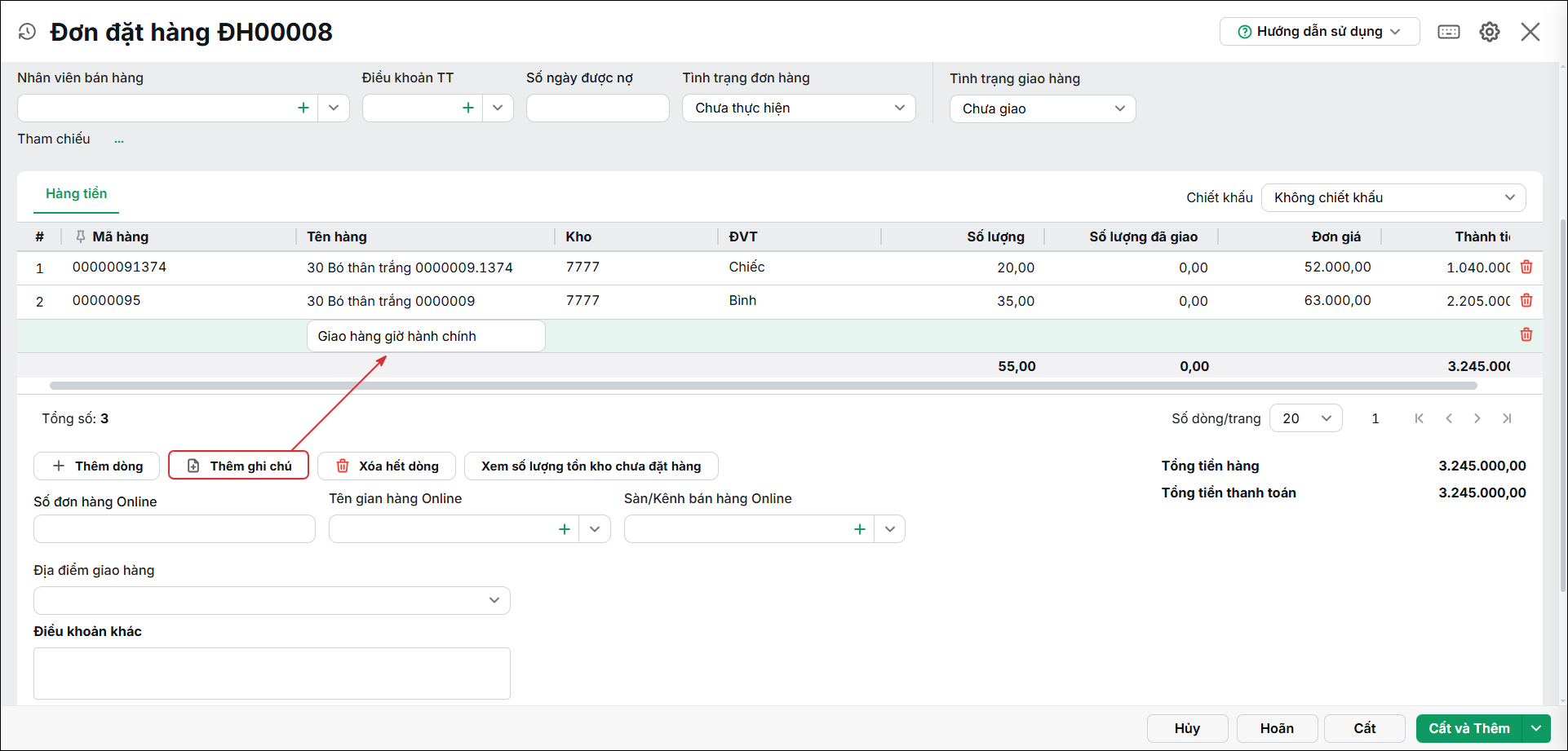
Task: Add a new Điều khoản TT with plus icon
Action: 468,108
